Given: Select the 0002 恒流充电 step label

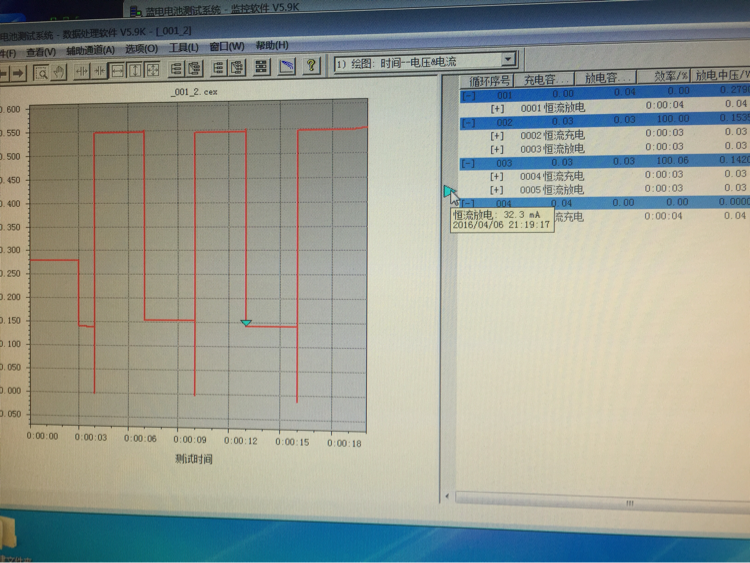Looking at the screenshot, I should pyautogui.click(x=552, y=135).
